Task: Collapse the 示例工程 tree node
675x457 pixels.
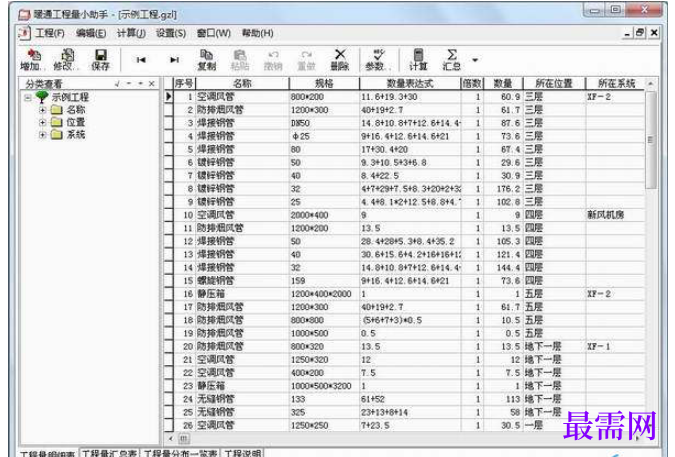Action: (x=28, y=97)
